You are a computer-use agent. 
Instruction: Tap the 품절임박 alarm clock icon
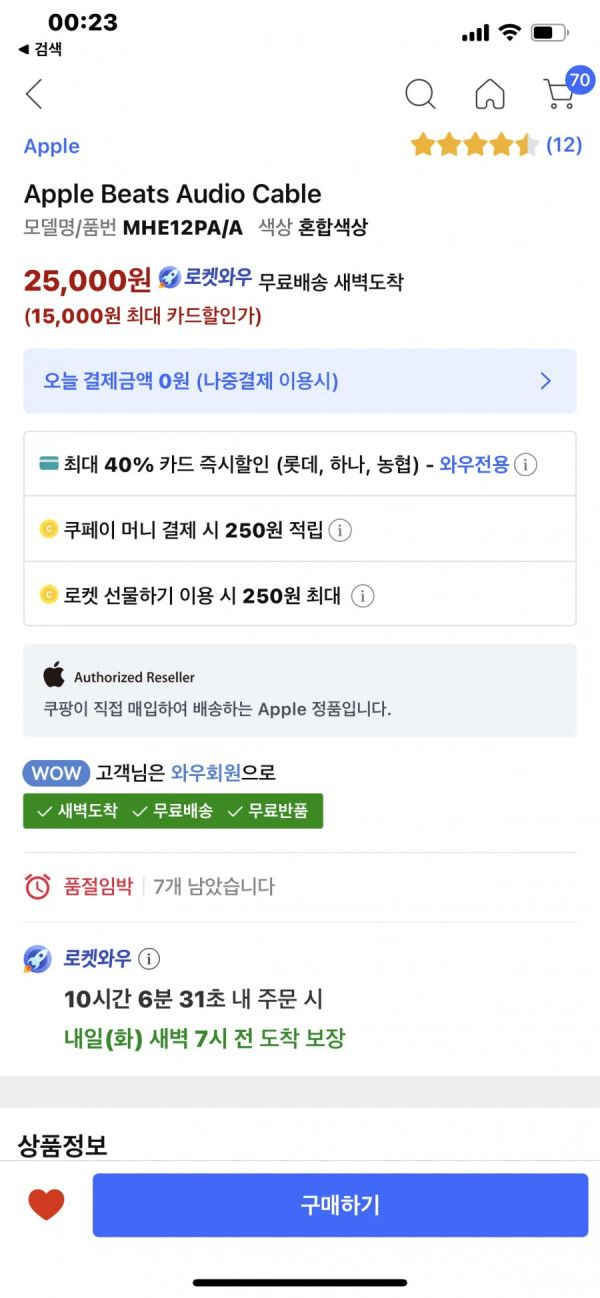coord(38,886)
